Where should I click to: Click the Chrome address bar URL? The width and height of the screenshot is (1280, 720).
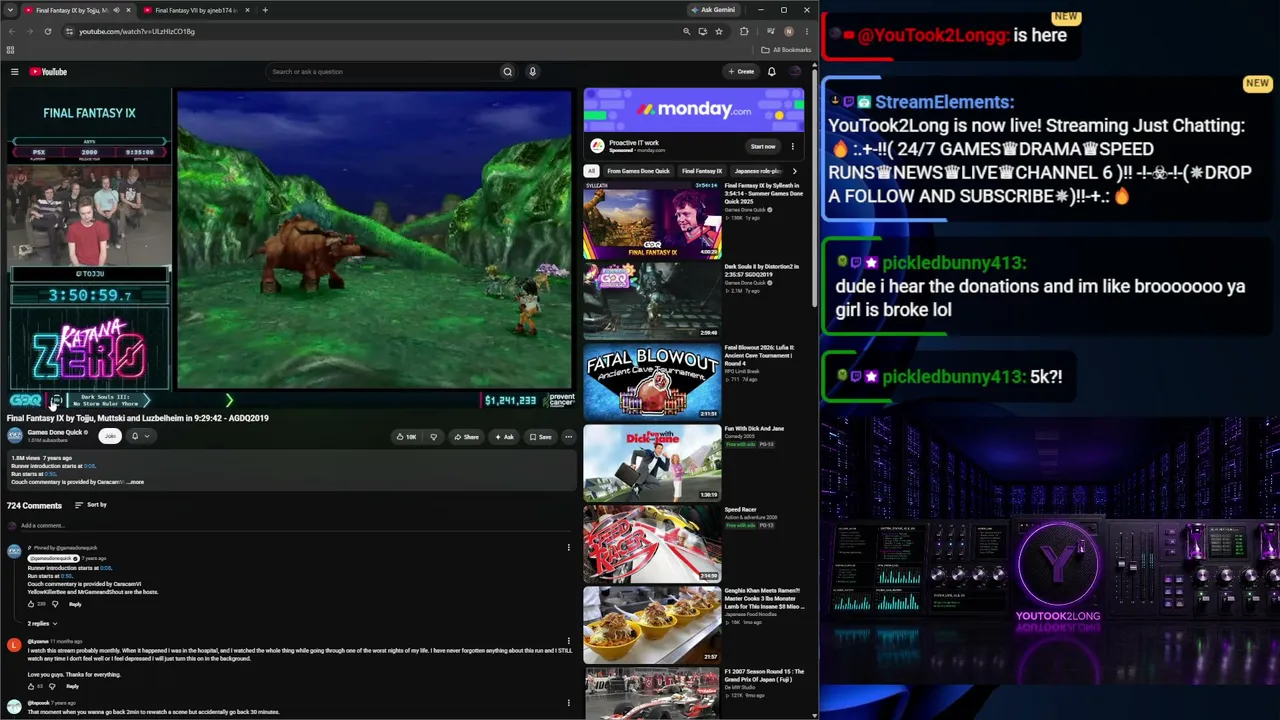point(137,31)
